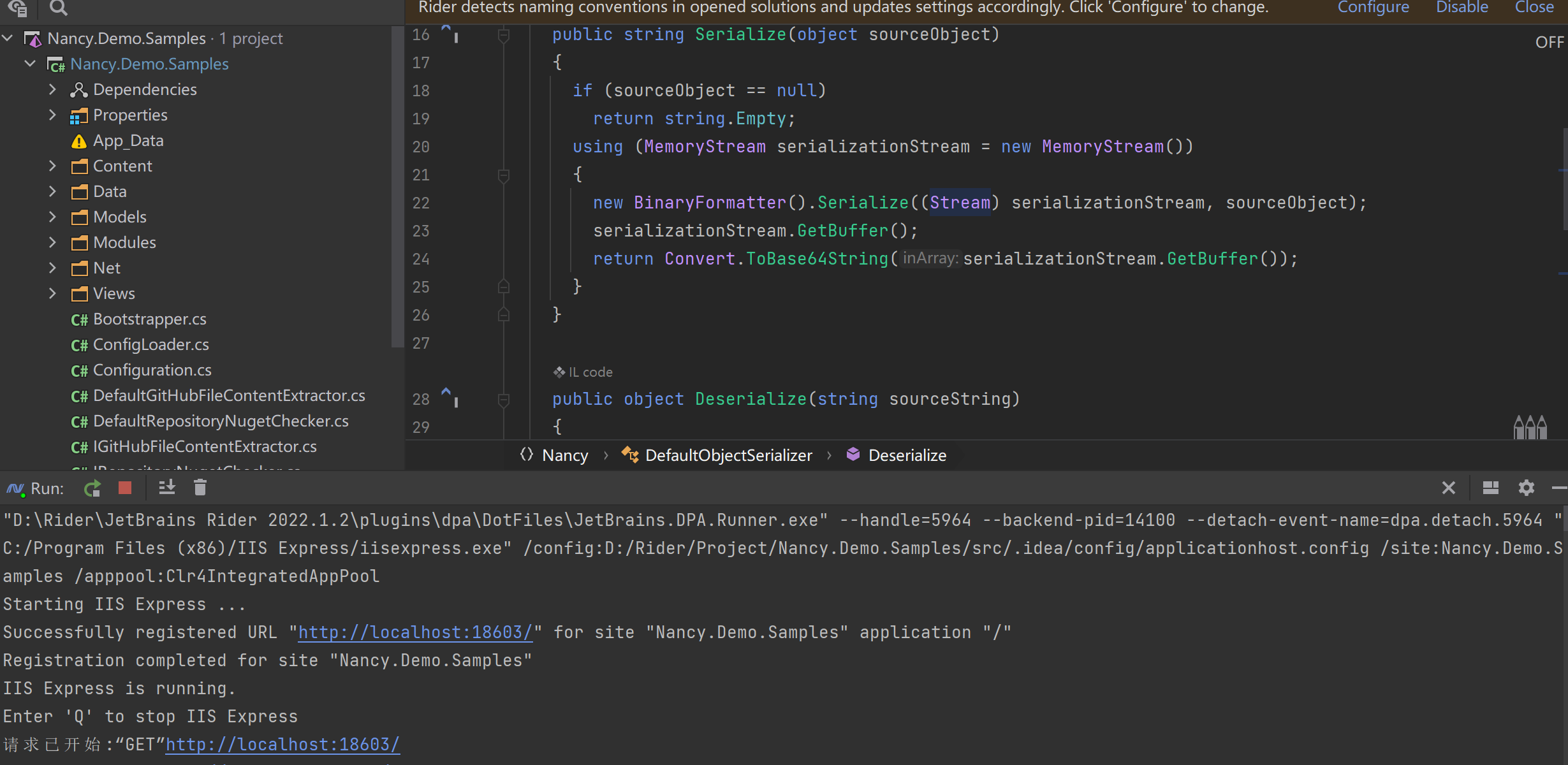Click the Stream cast on line 22

[x=960, y=203]
